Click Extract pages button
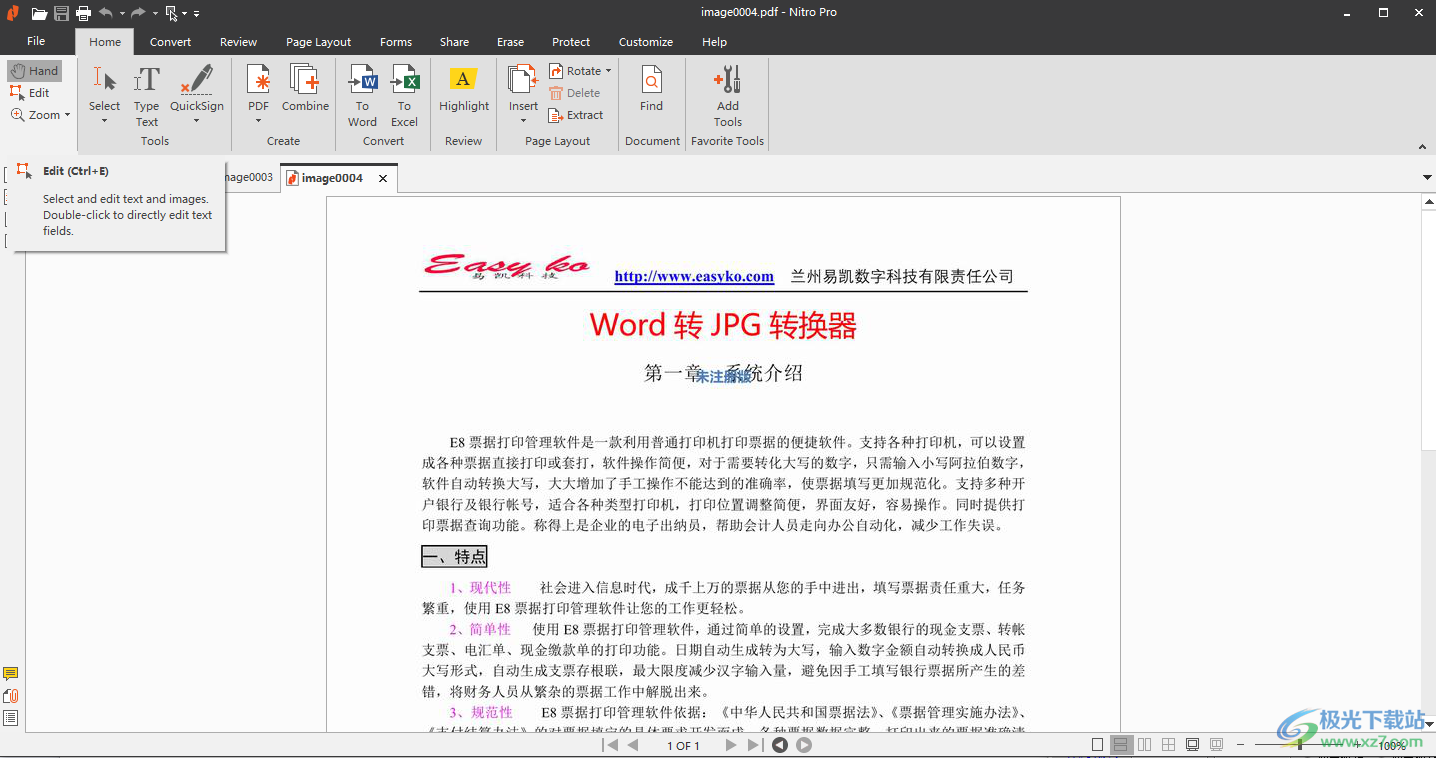 [x=576, y=115]
